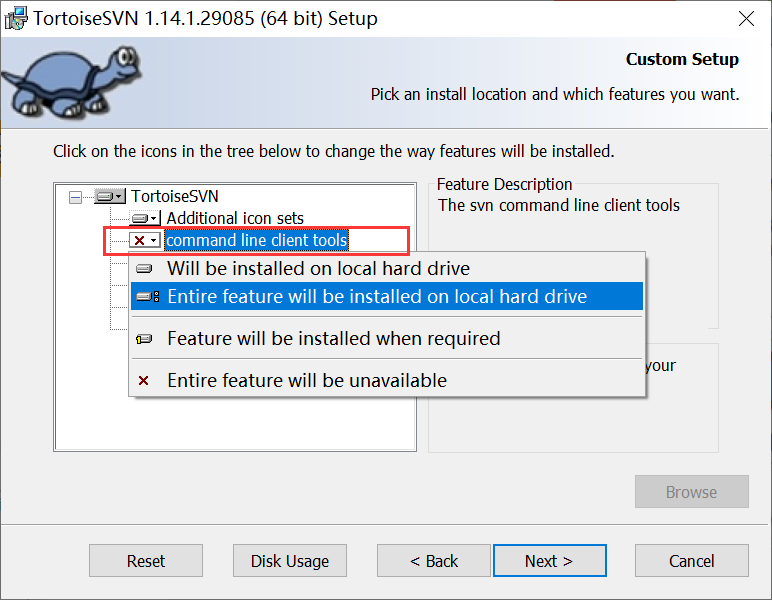This screenshot has width=772, height=600.
Task: Click the drive icon beside Will be installed
Action: pyautogui.click(x=144, y=269)
